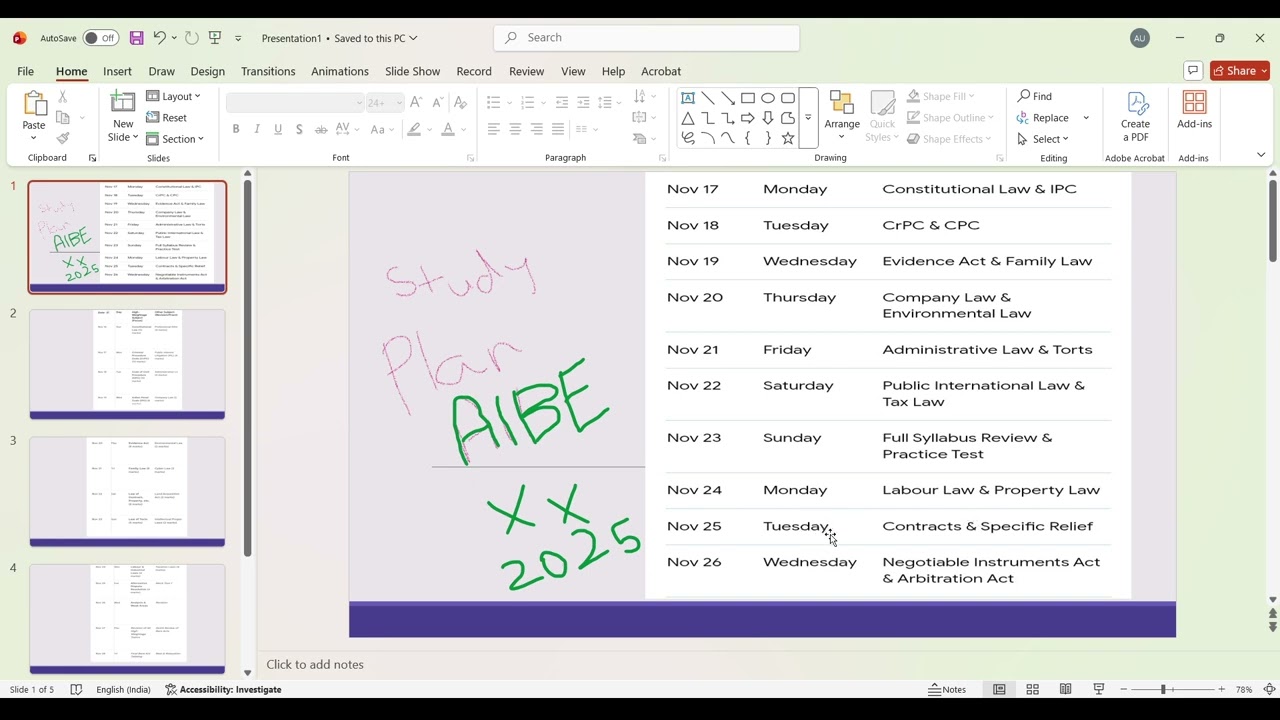Image resolution: width=1280 pixels, height=720 pixels.
Task: Click Slide Show view icon in status bar
Action: tap(1099, 689)
